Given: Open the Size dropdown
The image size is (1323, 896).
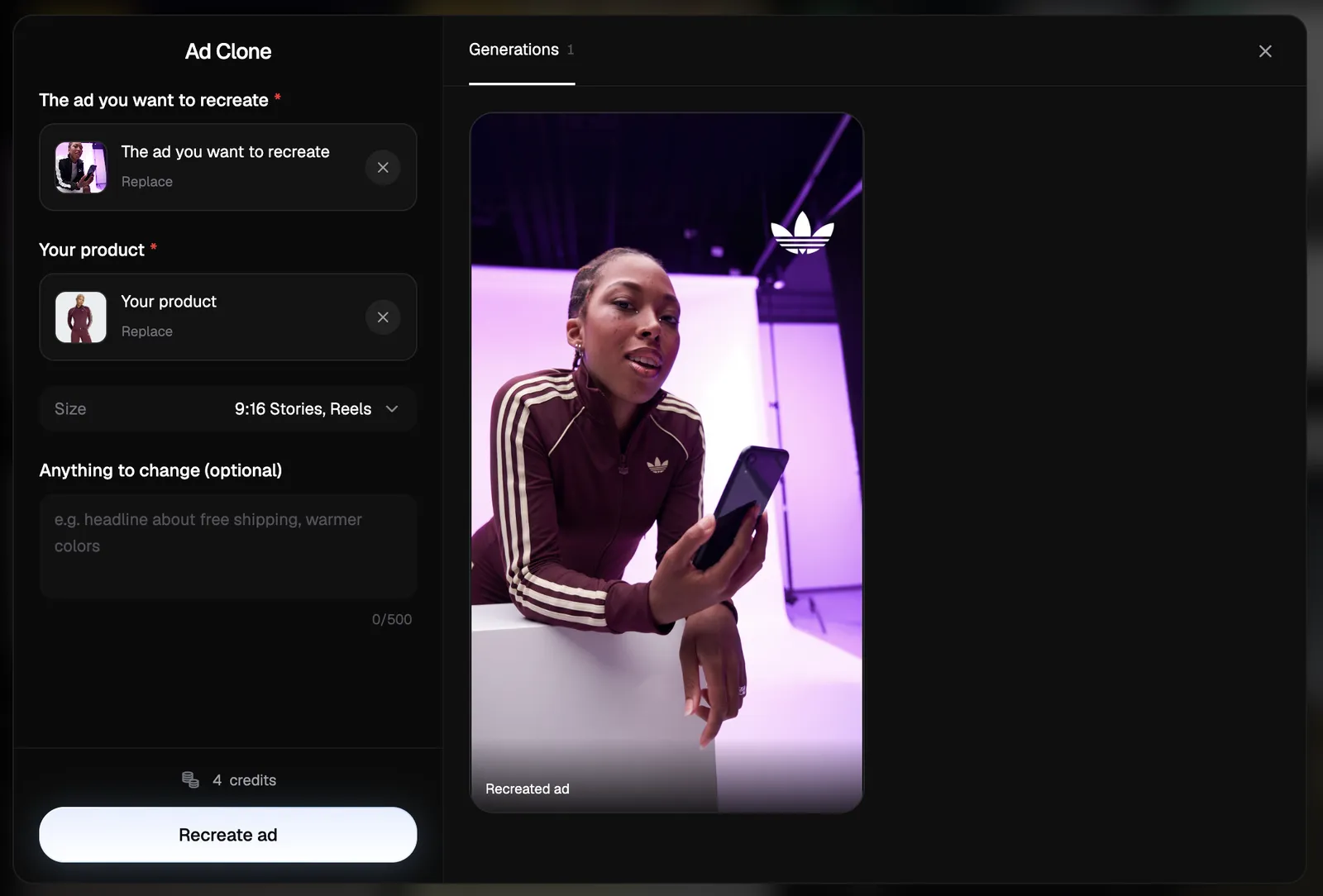Looking at the screenshot, I should pyautogui.click(x=228, y=409).
